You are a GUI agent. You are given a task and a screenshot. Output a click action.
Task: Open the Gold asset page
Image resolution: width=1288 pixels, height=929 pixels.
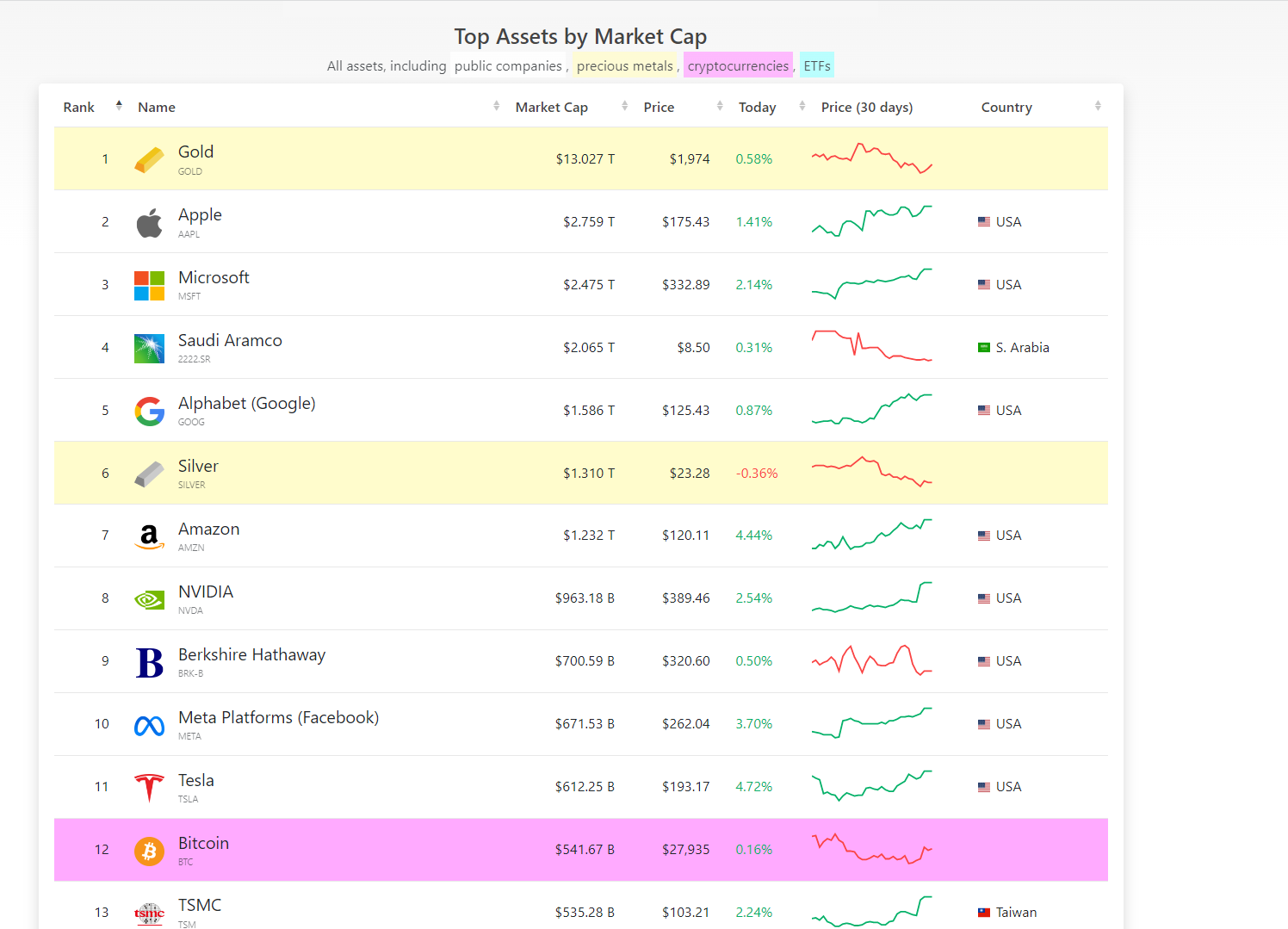(x=195, y=152)
